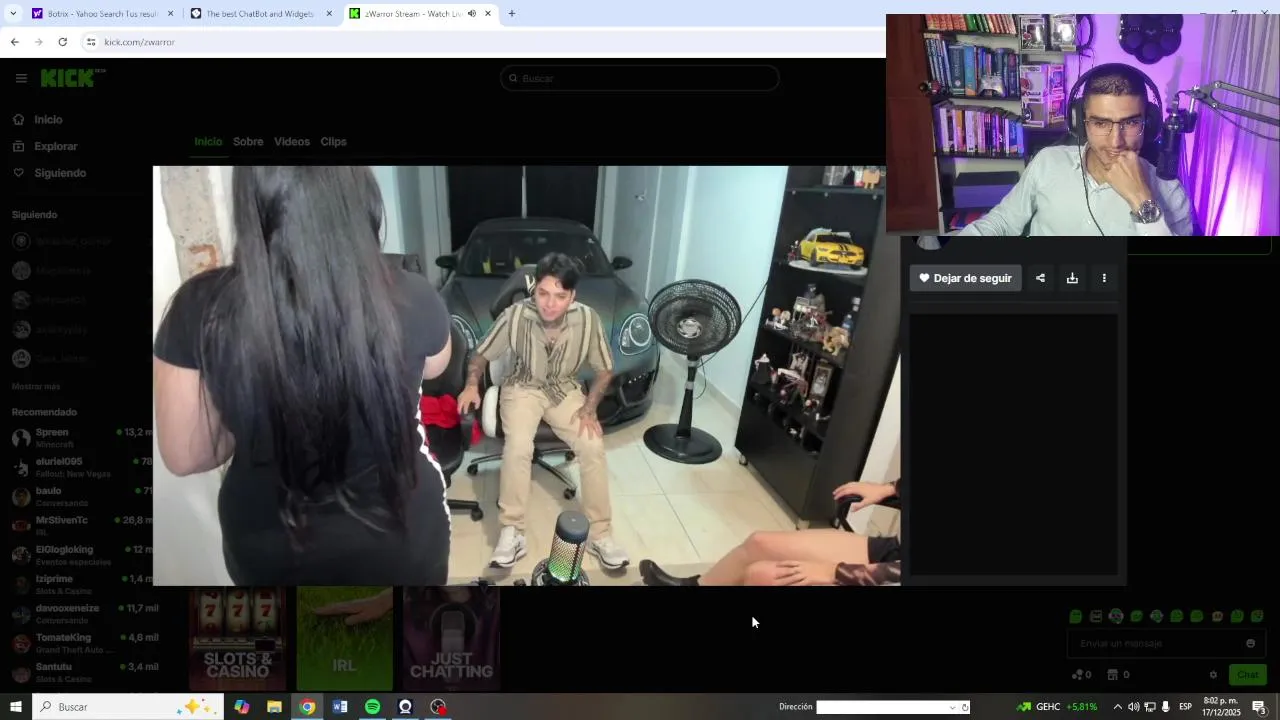
Task: Select the Inicio channel tab
Action: coord(208,141)
